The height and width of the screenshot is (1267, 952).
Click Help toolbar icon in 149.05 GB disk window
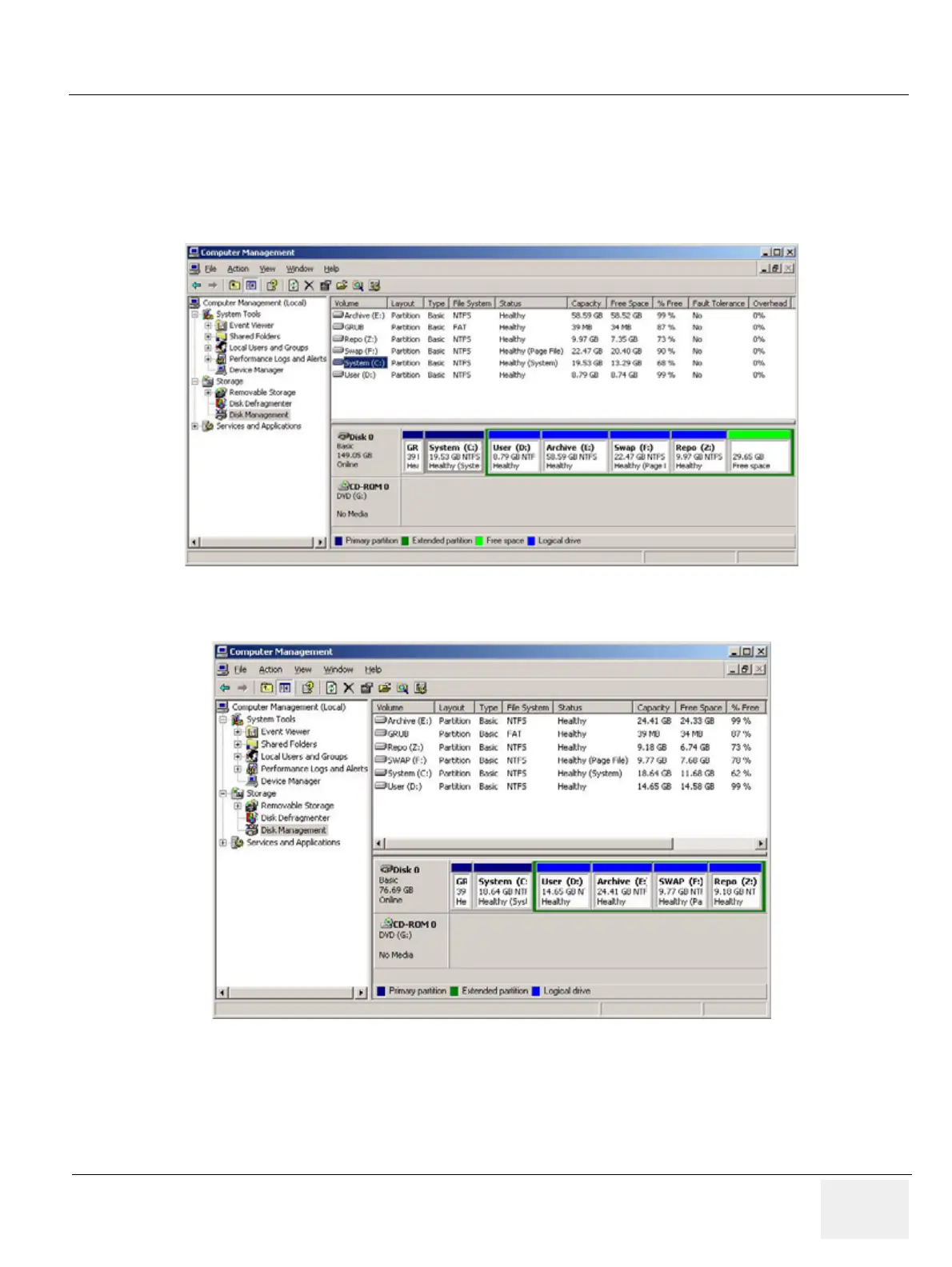pyautogui.click(x=272, y=285)
